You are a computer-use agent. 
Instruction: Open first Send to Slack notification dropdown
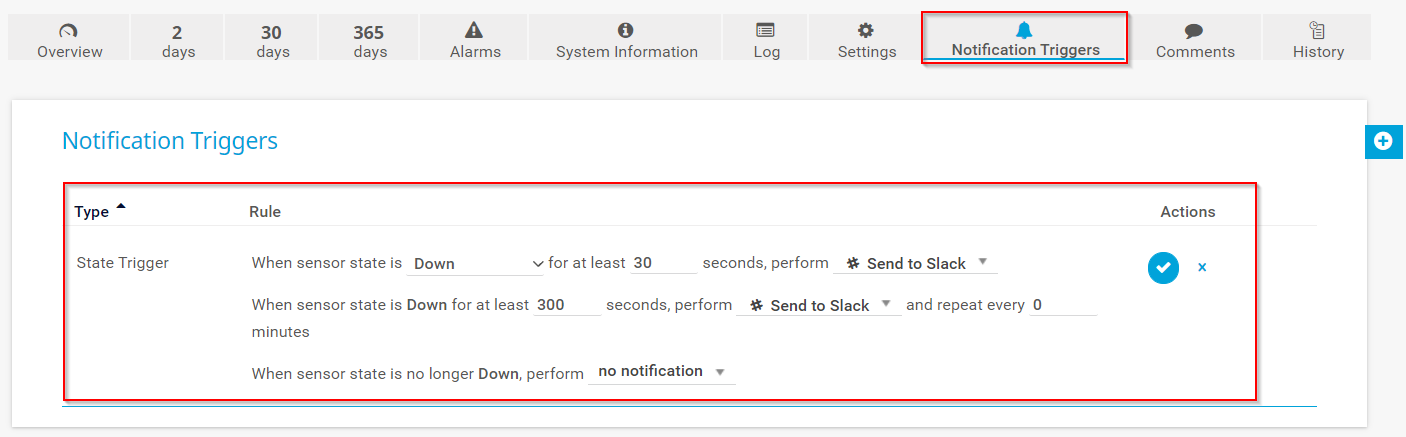(x=916, y=264)
